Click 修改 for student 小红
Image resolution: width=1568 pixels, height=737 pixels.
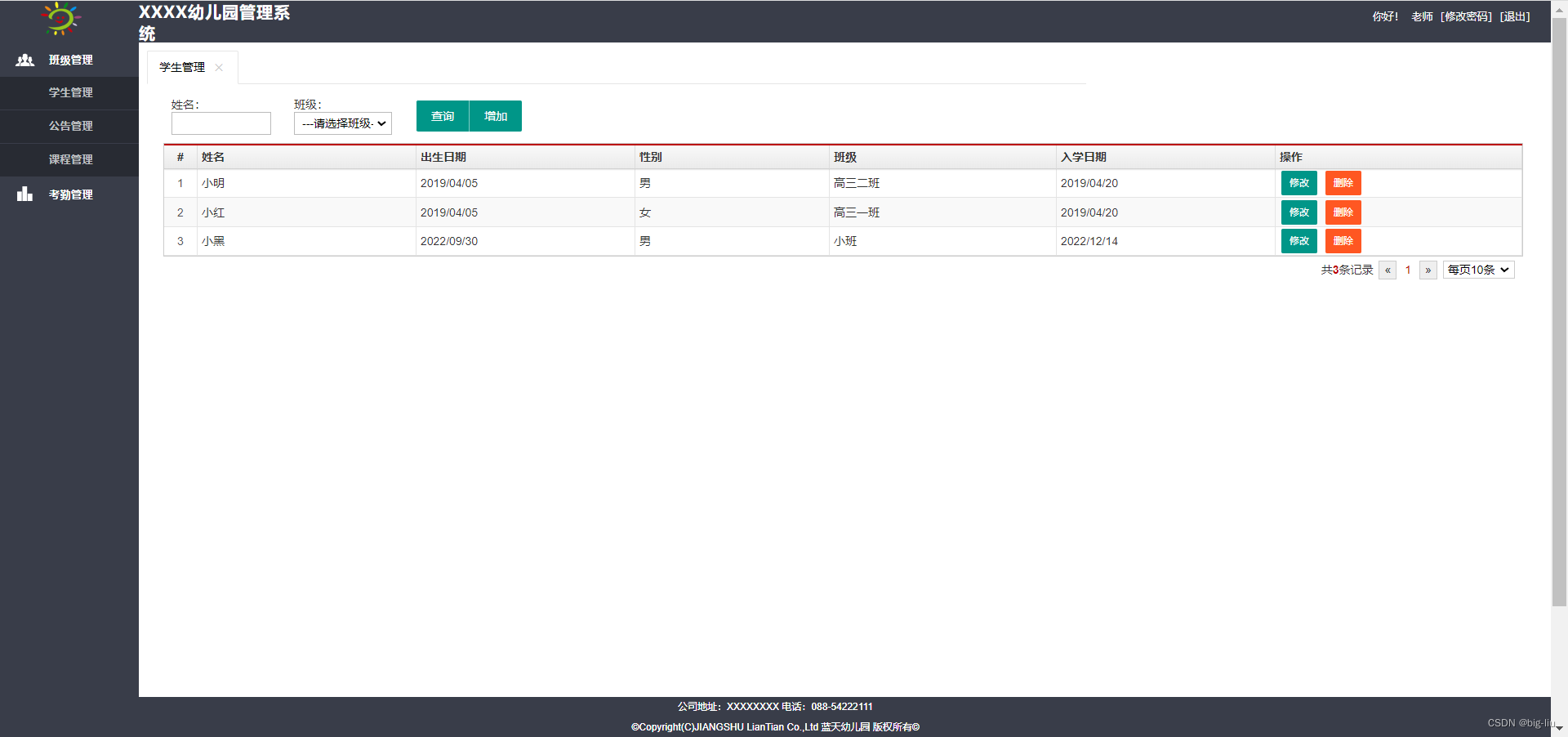click(x=1299, y=212)
